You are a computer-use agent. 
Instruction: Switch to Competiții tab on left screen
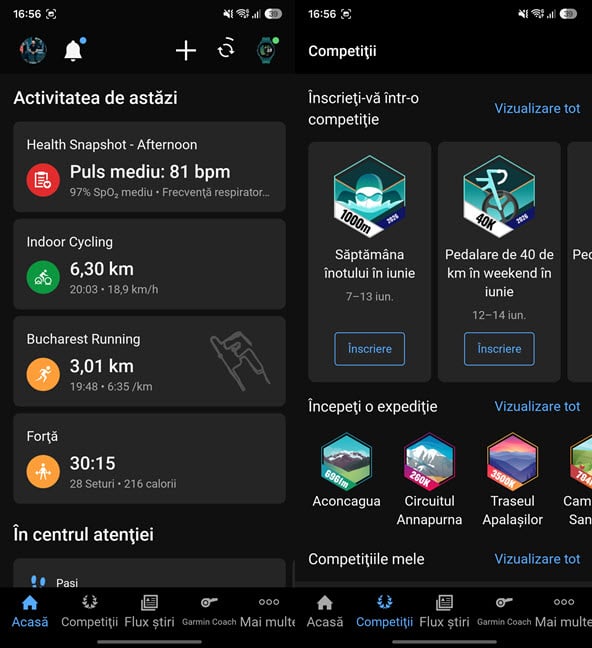pyautogui.click(x=89, y=612)
